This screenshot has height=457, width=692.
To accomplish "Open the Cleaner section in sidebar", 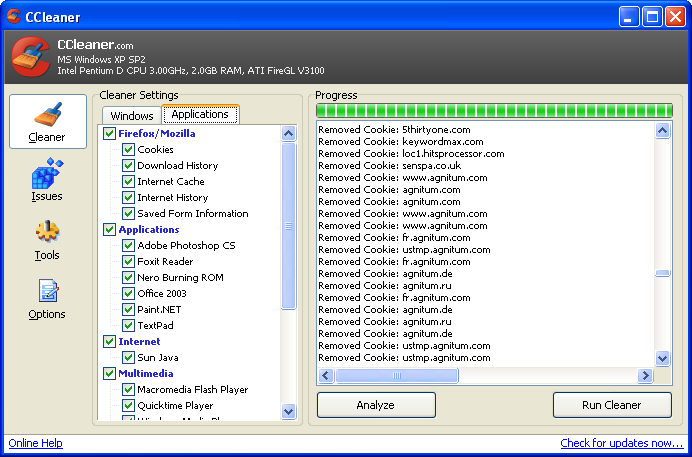I will [x=48, y=121].
